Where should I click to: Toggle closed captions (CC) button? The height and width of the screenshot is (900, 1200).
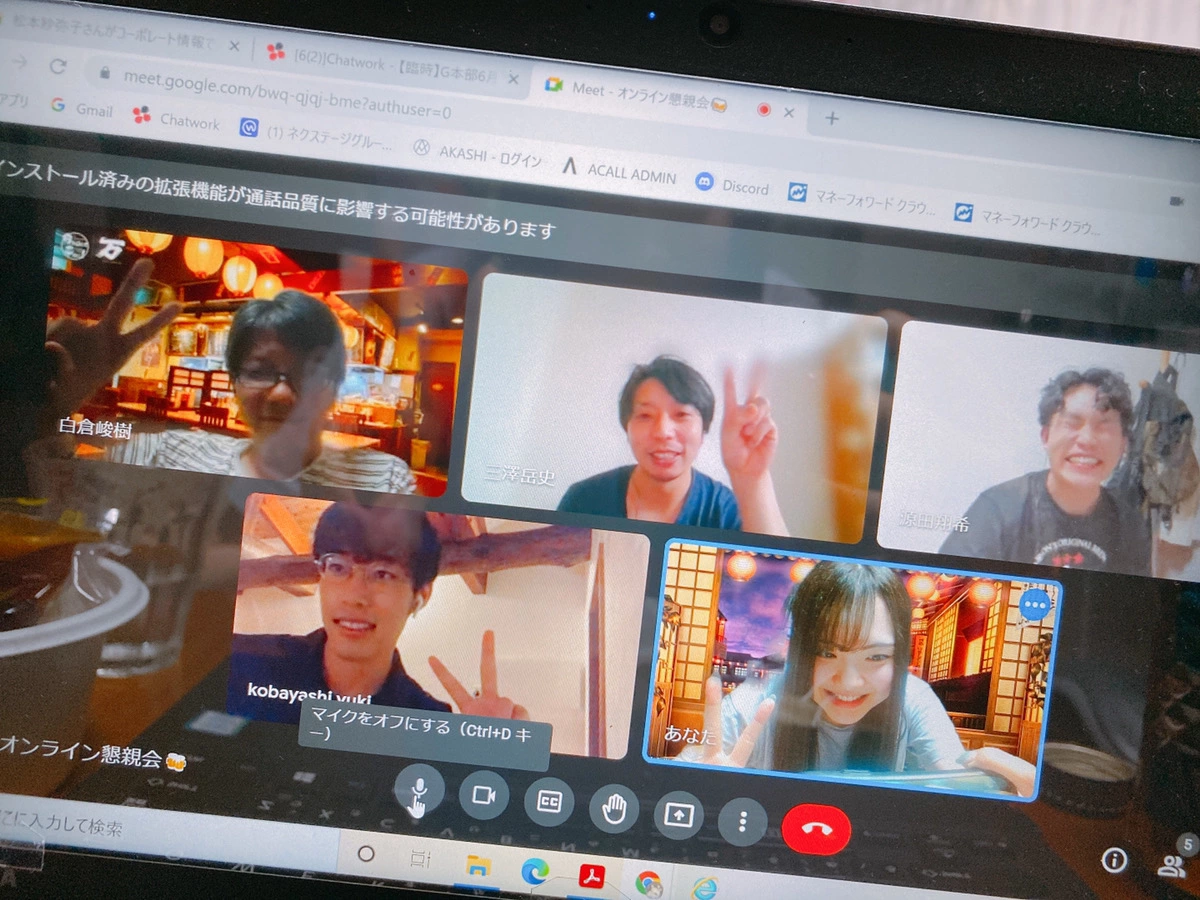pos(549,801)
